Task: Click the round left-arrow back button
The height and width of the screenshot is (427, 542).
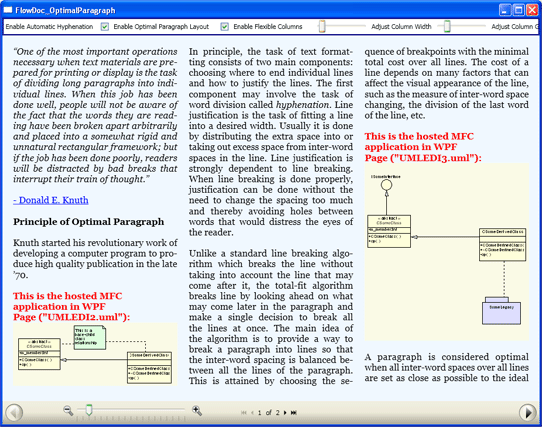Action: [14, 412]
